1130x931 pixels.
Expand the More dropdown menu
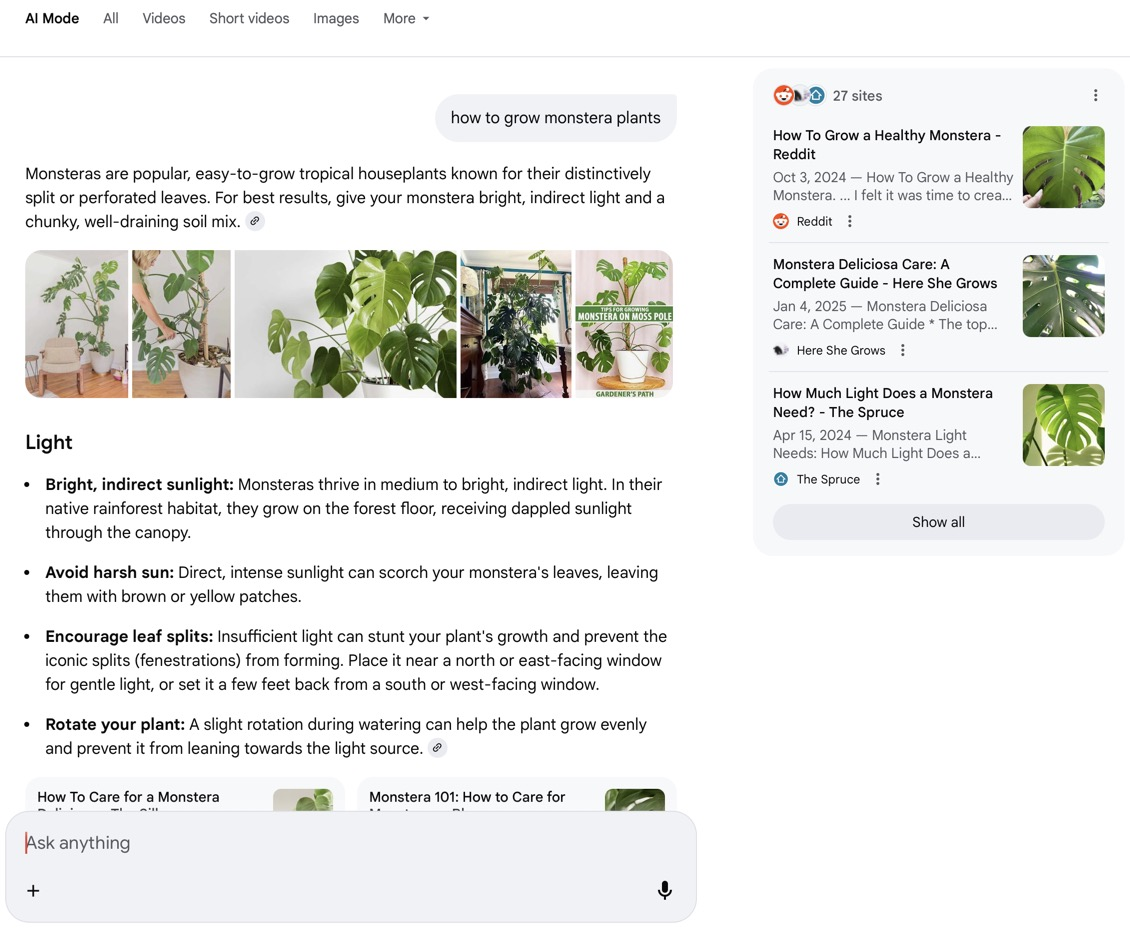[406, 19]
